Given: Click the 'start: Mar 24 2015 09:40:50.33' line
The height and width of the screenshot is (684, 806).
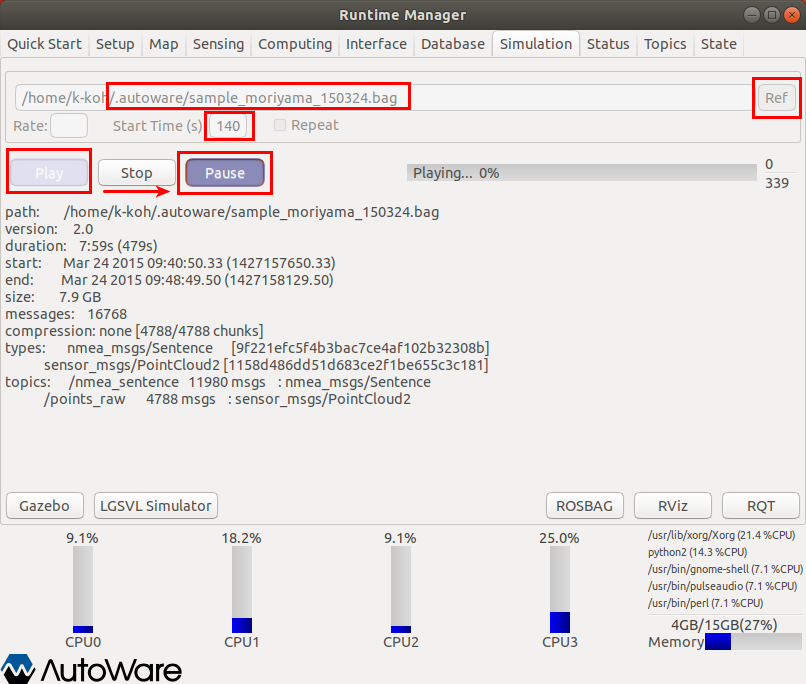Looking at the screenshot, I should 170,263.
